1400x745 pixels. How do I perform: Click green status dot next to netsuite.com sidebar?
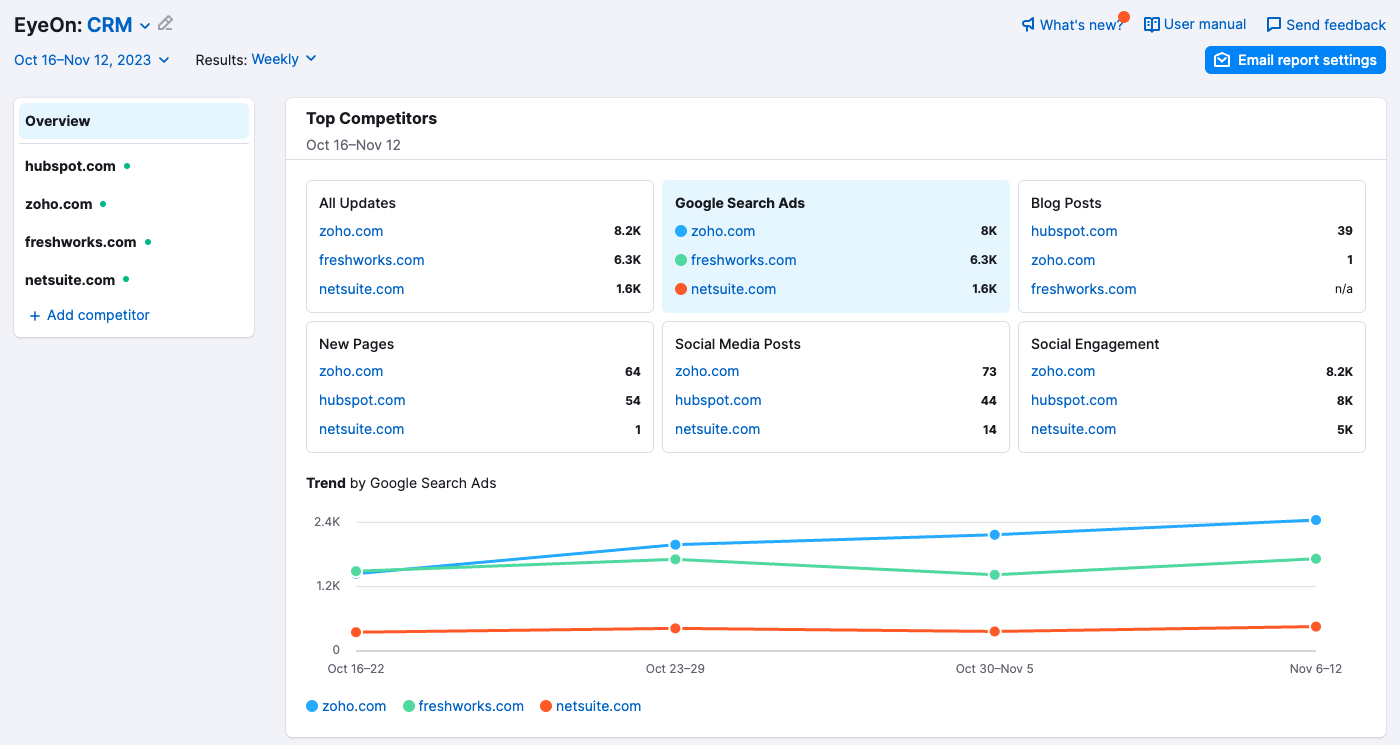click(x=127, y=280)
